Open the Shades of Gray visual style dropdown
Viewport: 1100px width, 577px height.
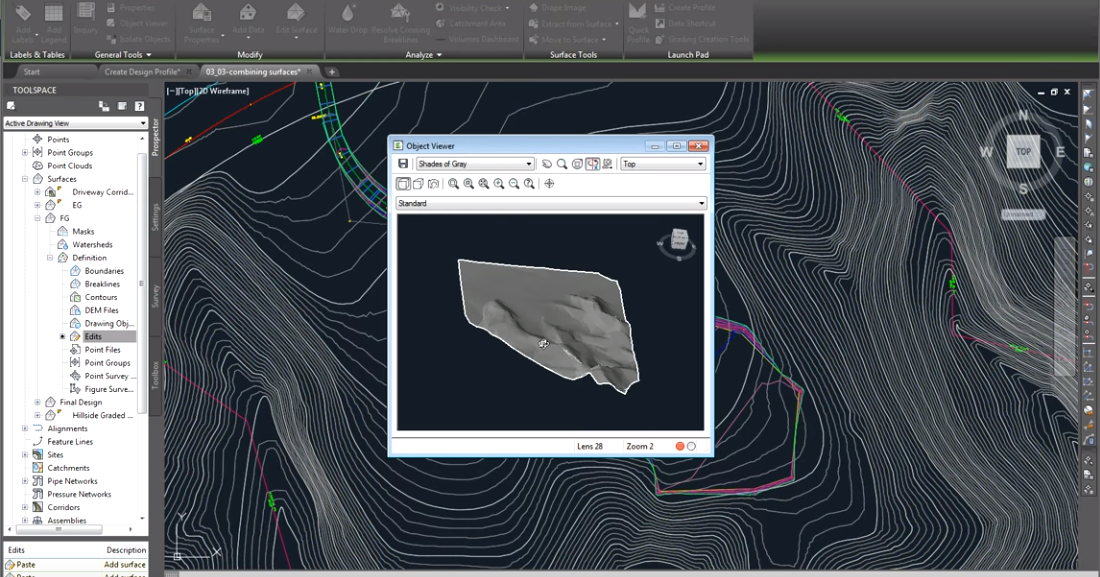point(475,164)
